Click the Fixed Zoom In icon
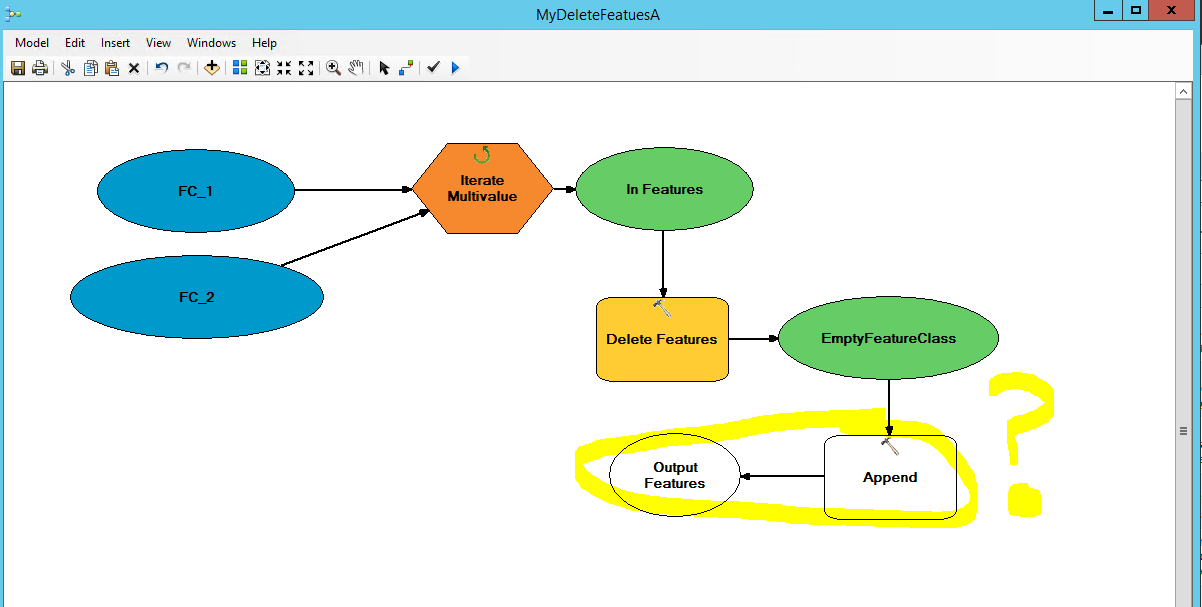 [284, 68]
